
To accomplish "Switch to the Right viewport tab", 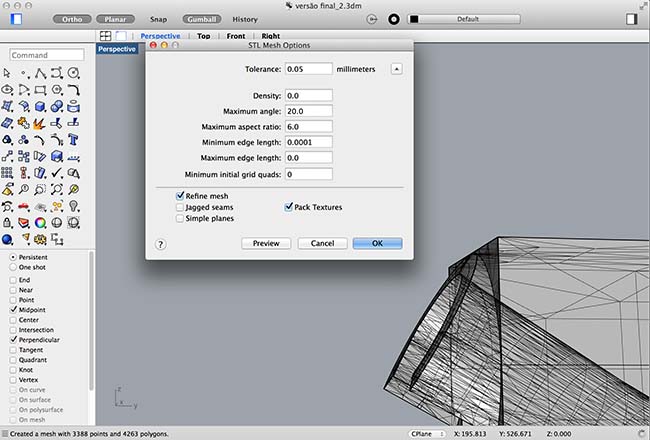I will click(x=271, y=36).
